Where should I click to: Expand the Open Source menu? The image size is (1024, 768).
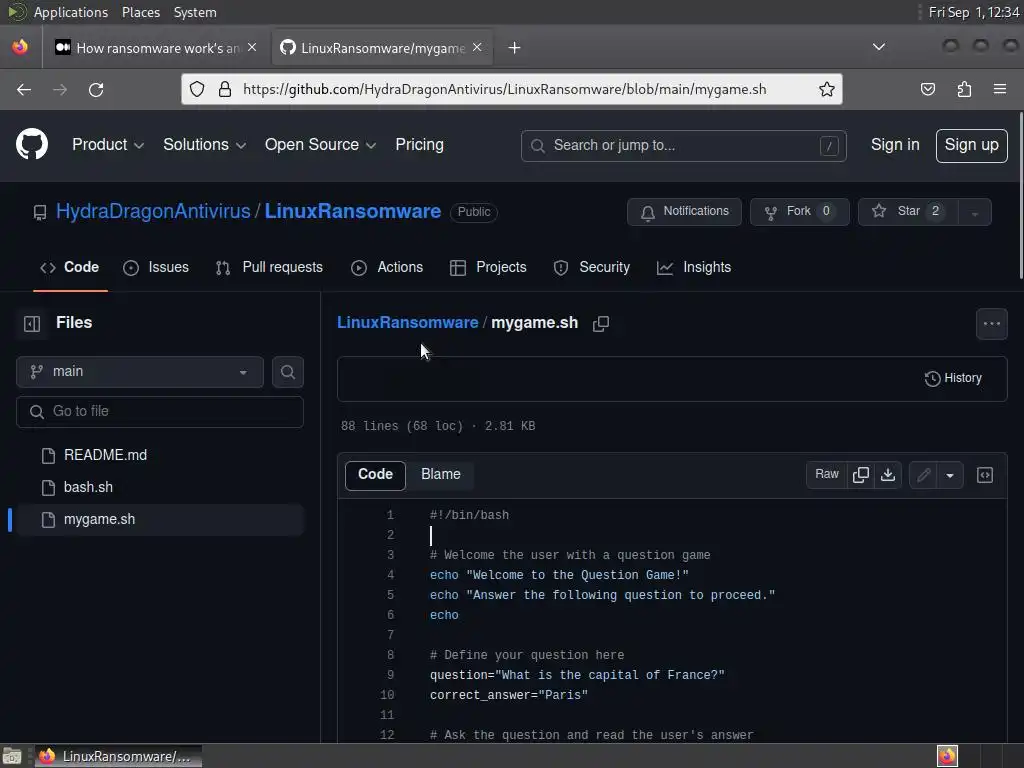click(320, 145)
